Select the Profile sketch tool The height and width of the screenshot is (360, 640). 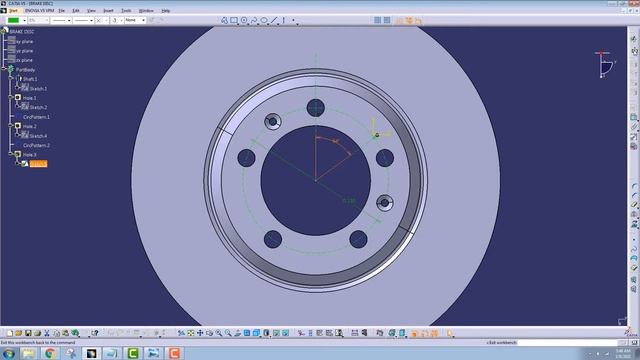224,20
